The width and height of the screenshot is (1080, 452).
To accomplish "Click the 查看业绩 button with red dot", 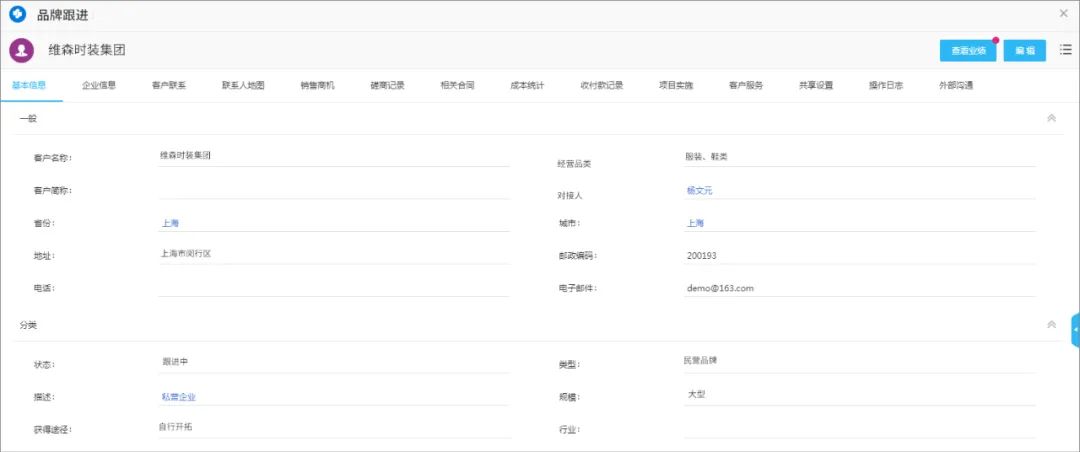I will point(968,50).
